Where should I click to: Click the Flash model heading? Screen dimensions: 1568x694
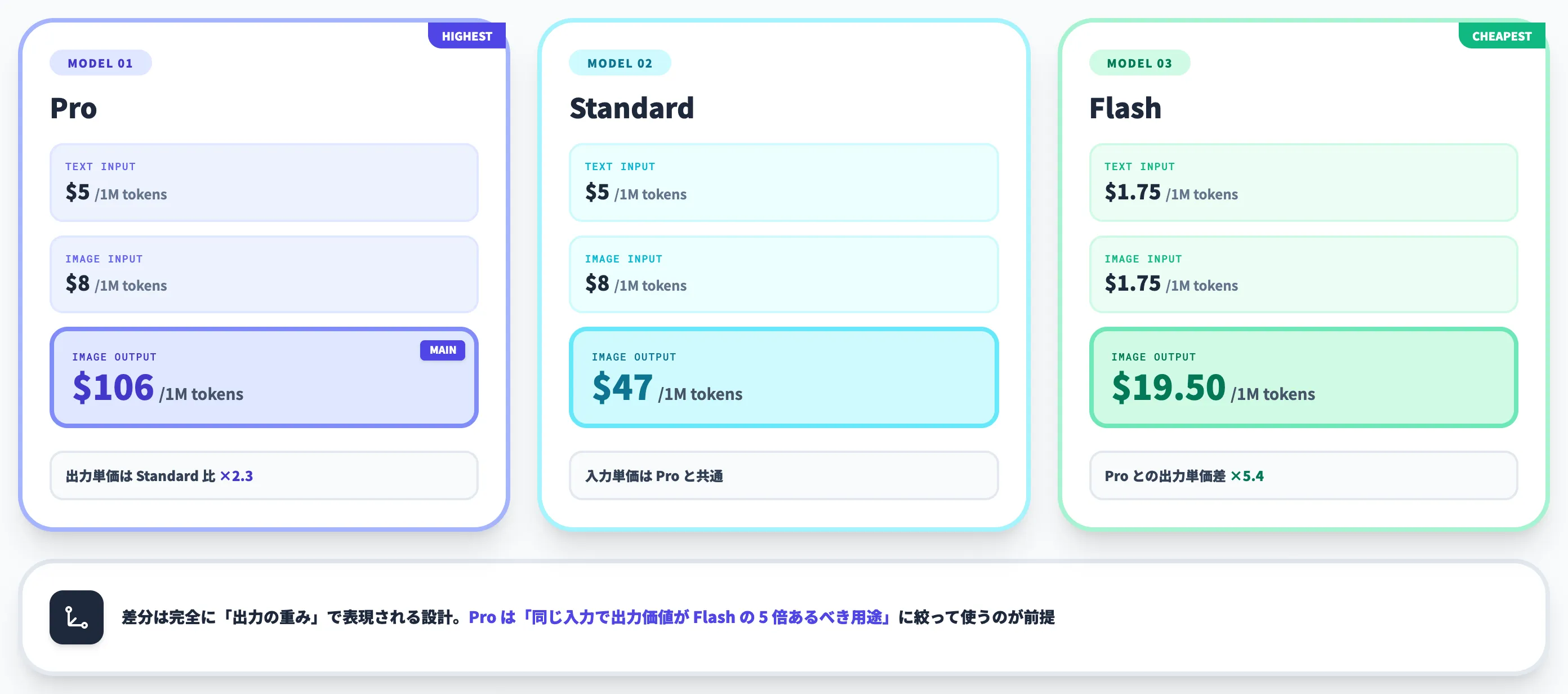1125,108
